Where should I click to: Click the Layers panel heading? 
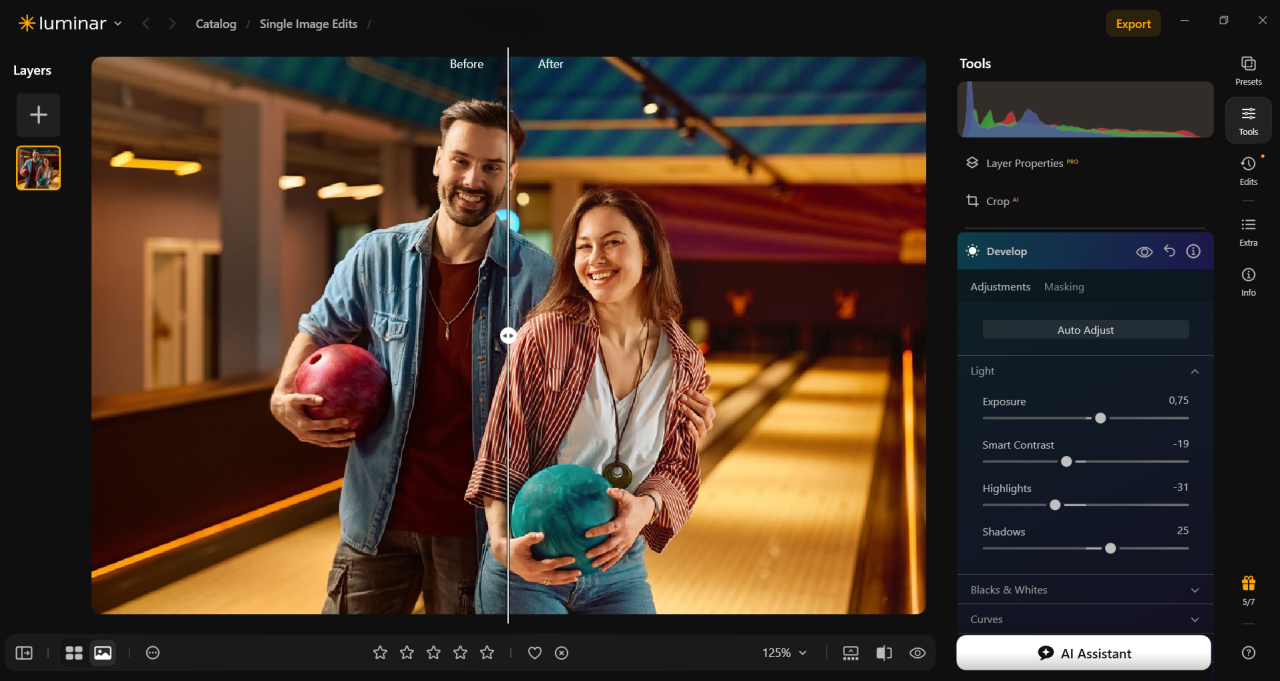[x=32, y=70]
